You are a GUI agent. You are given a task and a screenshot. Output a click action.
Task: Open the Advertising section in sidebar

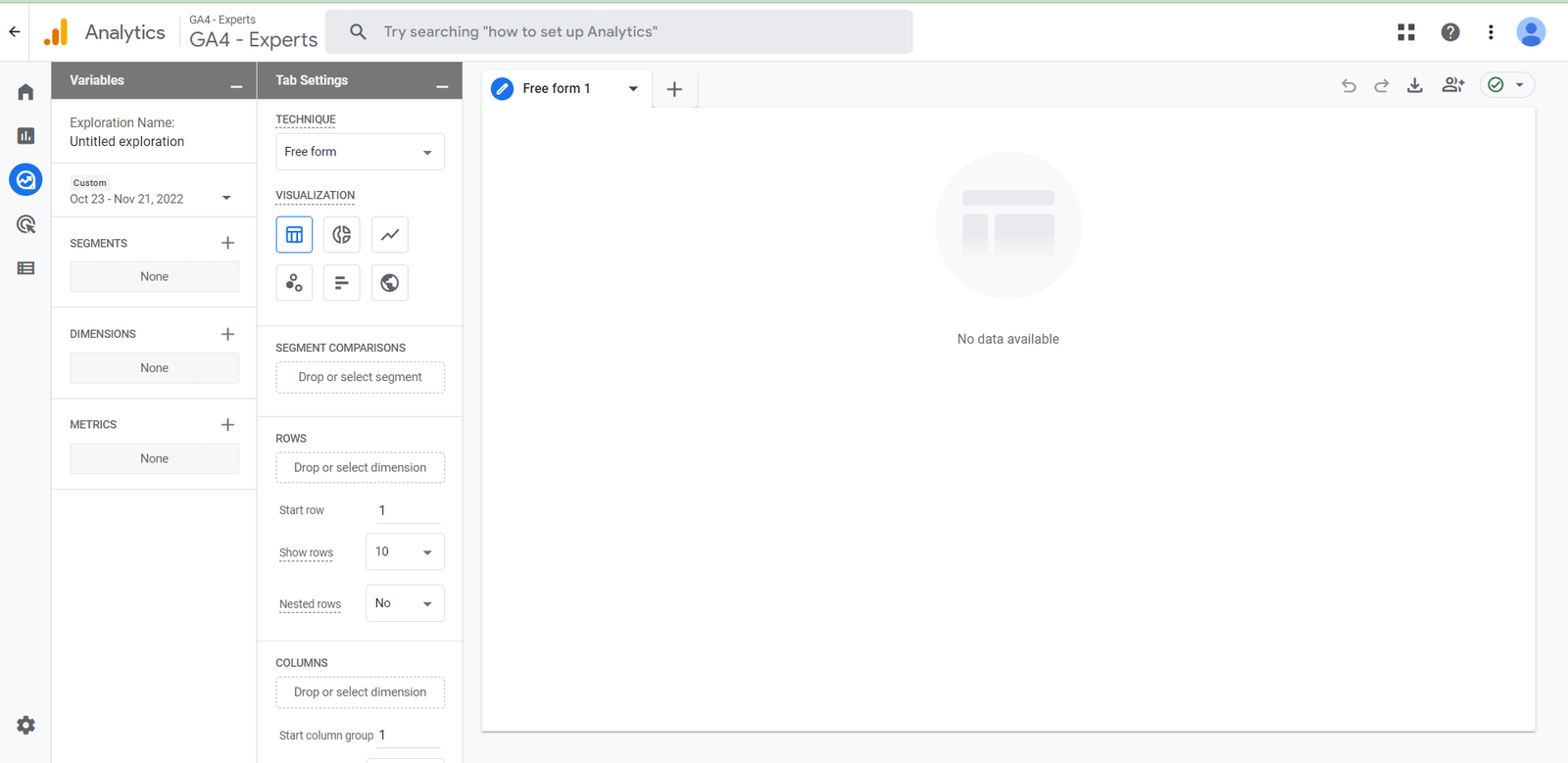click(26, 224)
